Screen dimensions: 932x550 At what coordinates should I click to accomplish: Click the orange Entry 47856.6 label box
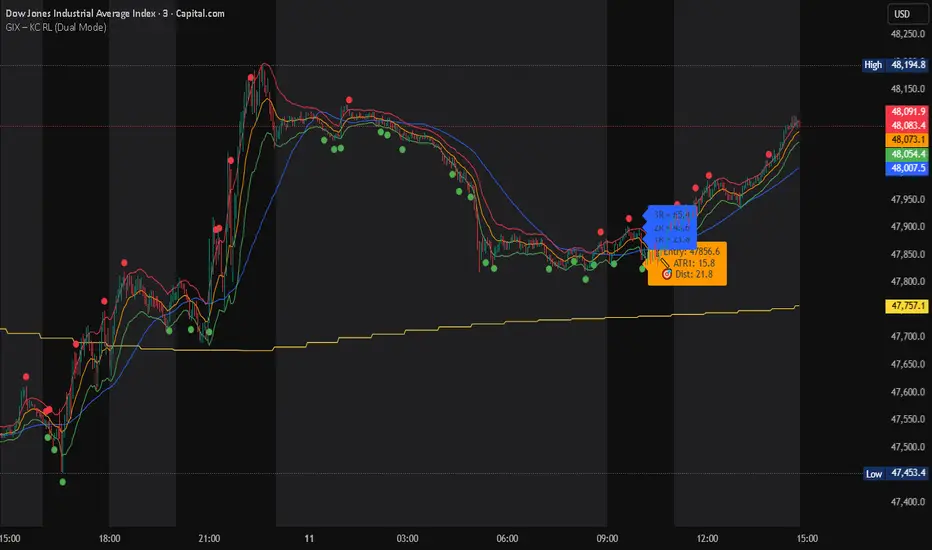[687, 263]
